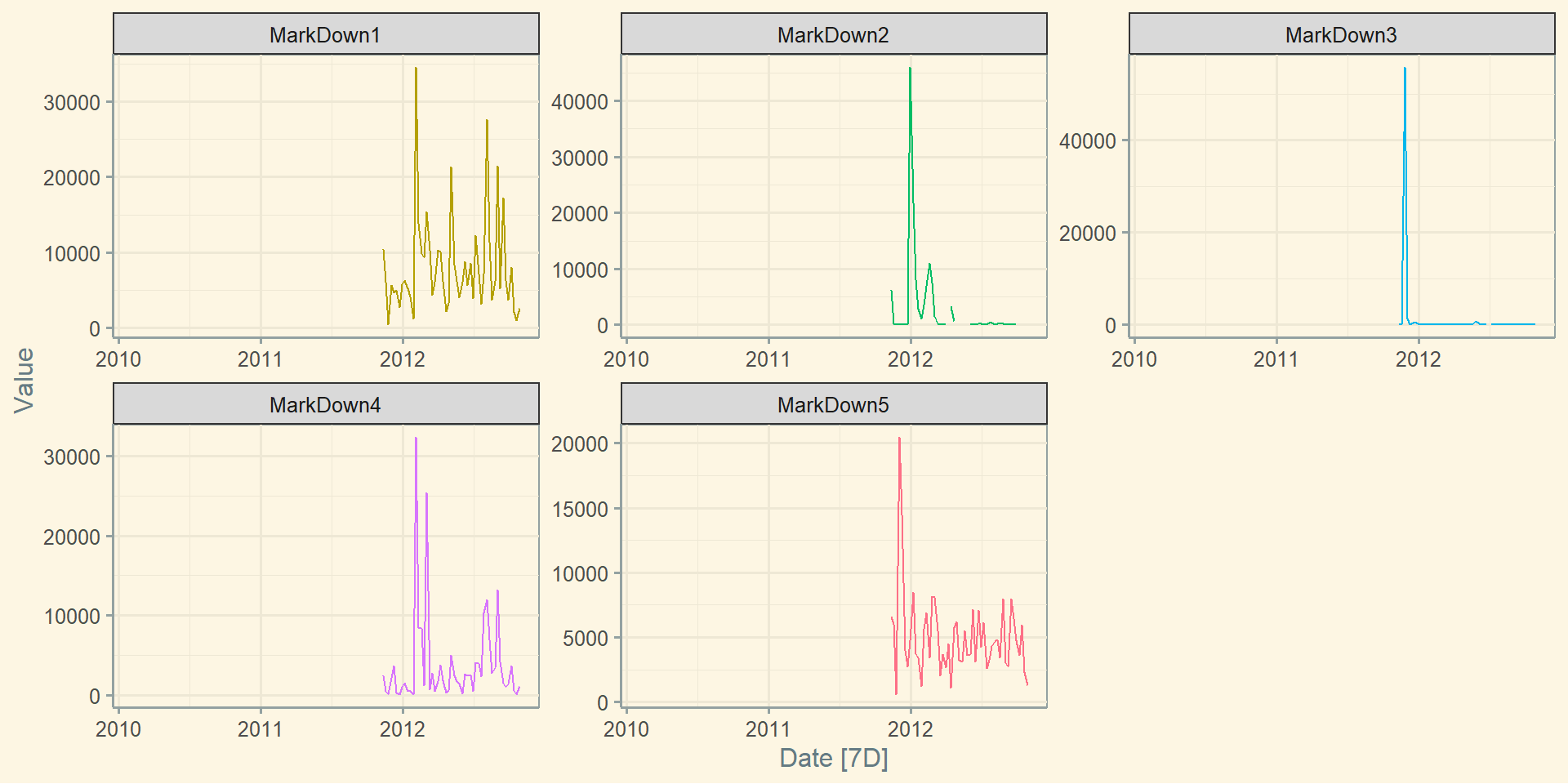This screenshot has width=1568, height=784.
Task: Click the 15000 y-axis label in MarkDown5
Action: [580, 510]
